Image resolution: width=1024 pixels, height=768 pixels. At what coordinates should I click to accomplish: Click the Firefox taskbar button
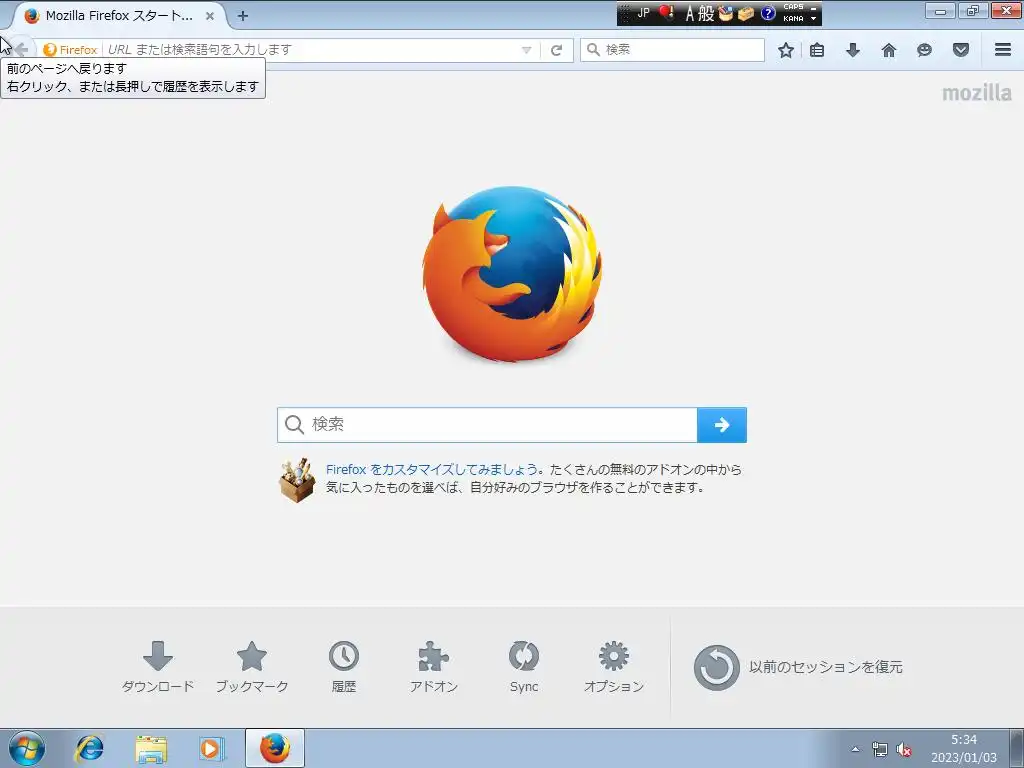coord(275,748)
